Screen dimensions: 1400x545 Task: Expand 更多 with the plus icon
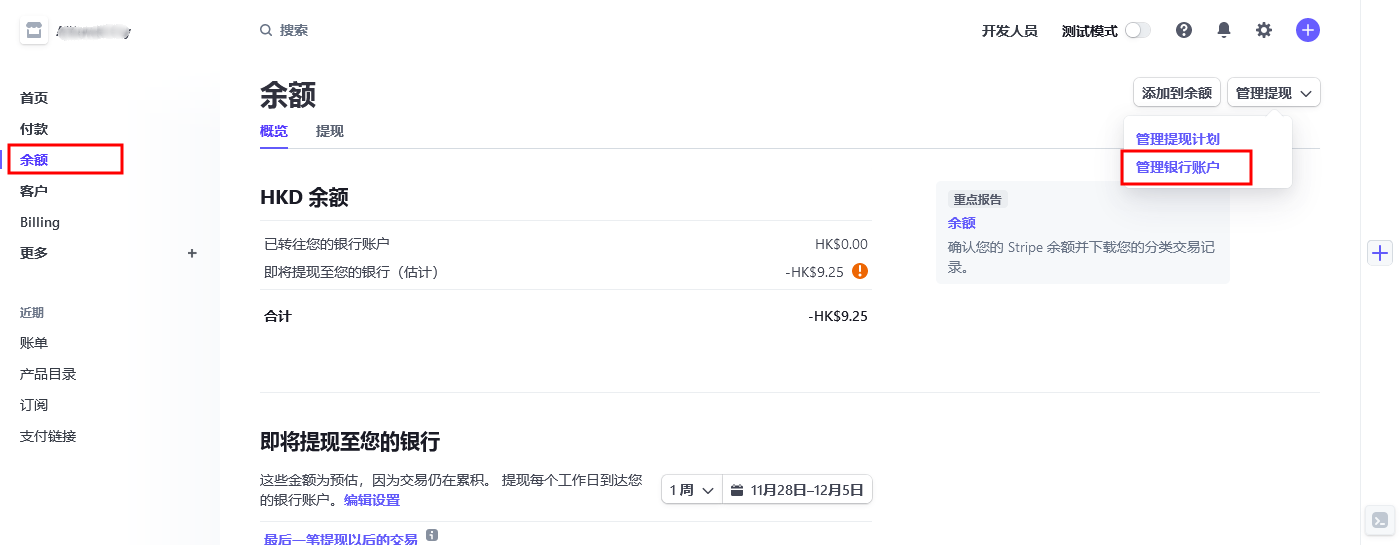point(192,253)
